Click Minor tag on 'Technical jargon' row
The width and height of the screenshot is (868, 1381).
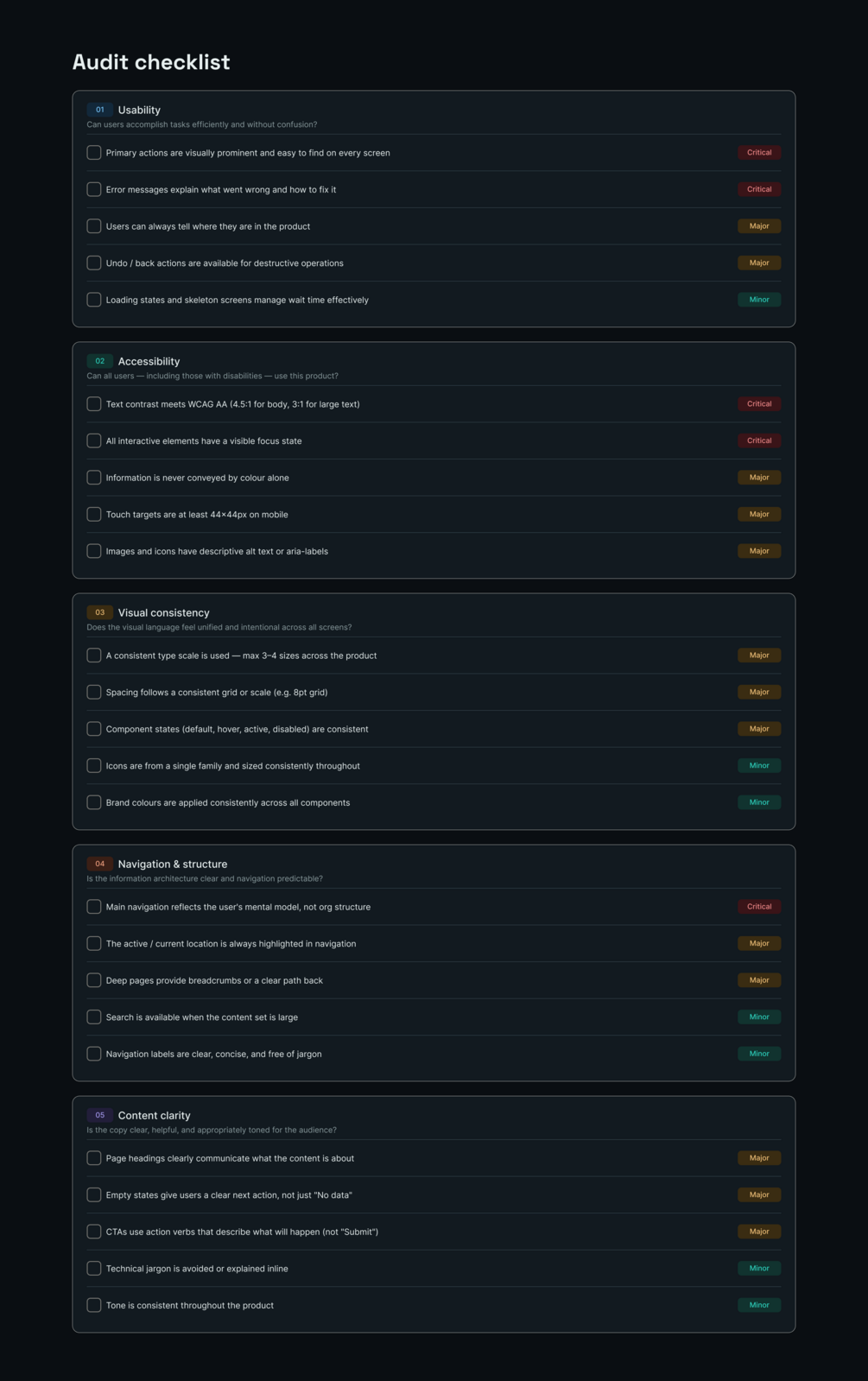759,1268
